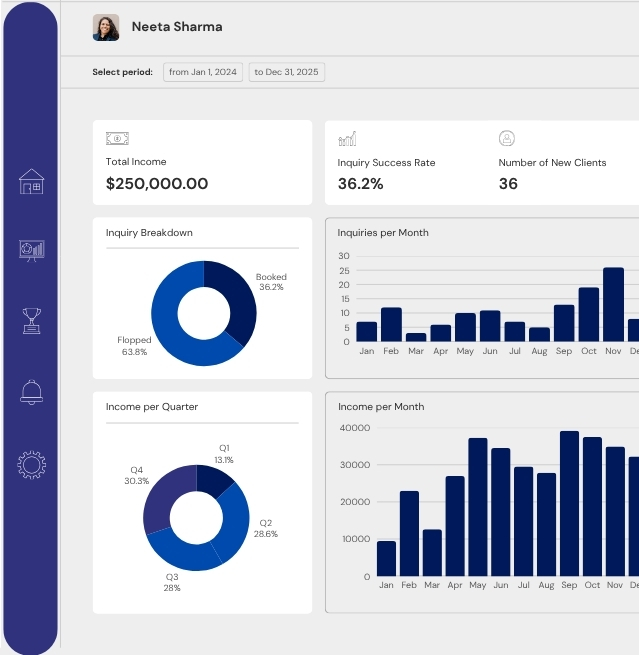Open the Home icon in sidebar
This screenshot has width=639, height=655.
[x=32, y=182]
